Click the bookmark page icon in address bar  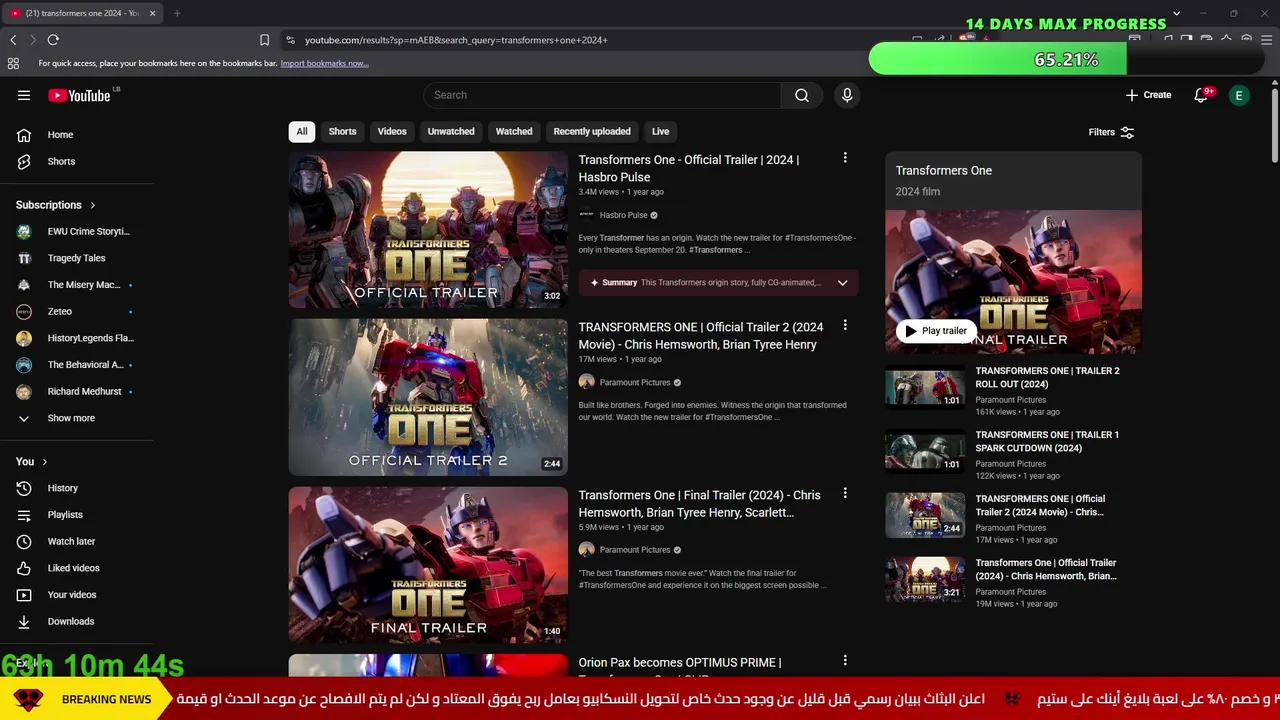(x=264, y=40)
